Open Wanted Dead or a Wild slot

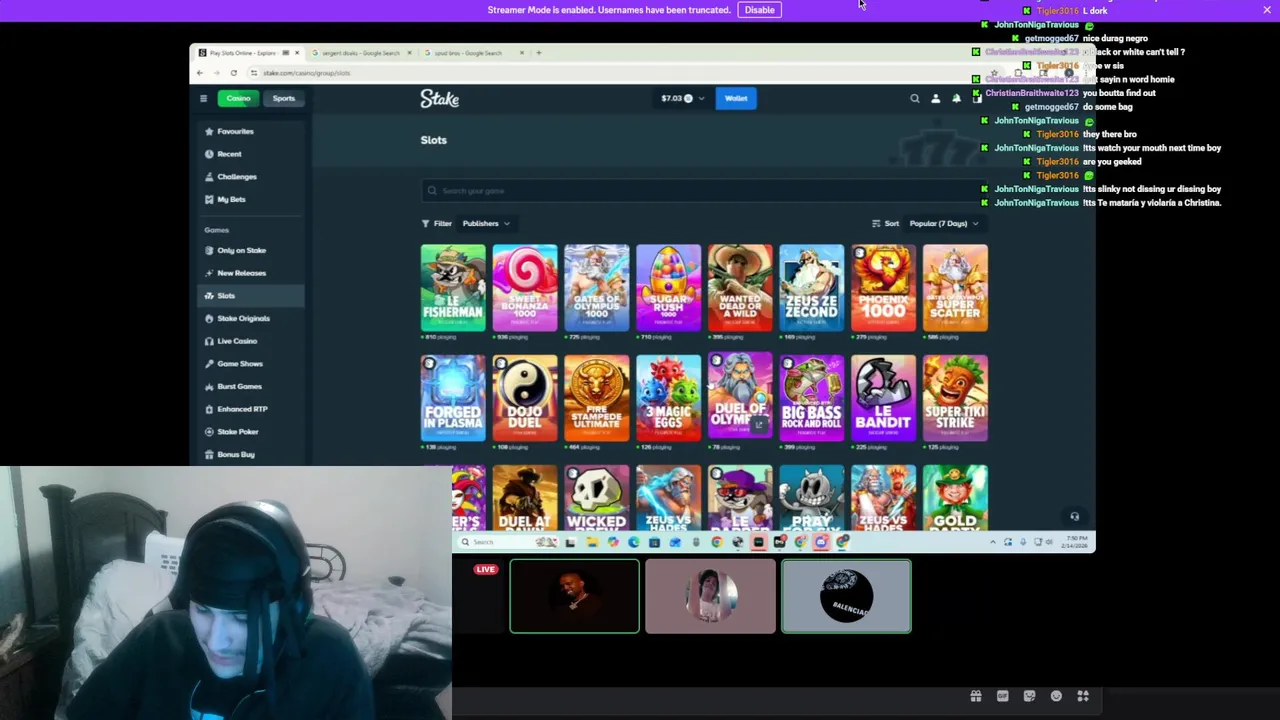click(740, 287)
